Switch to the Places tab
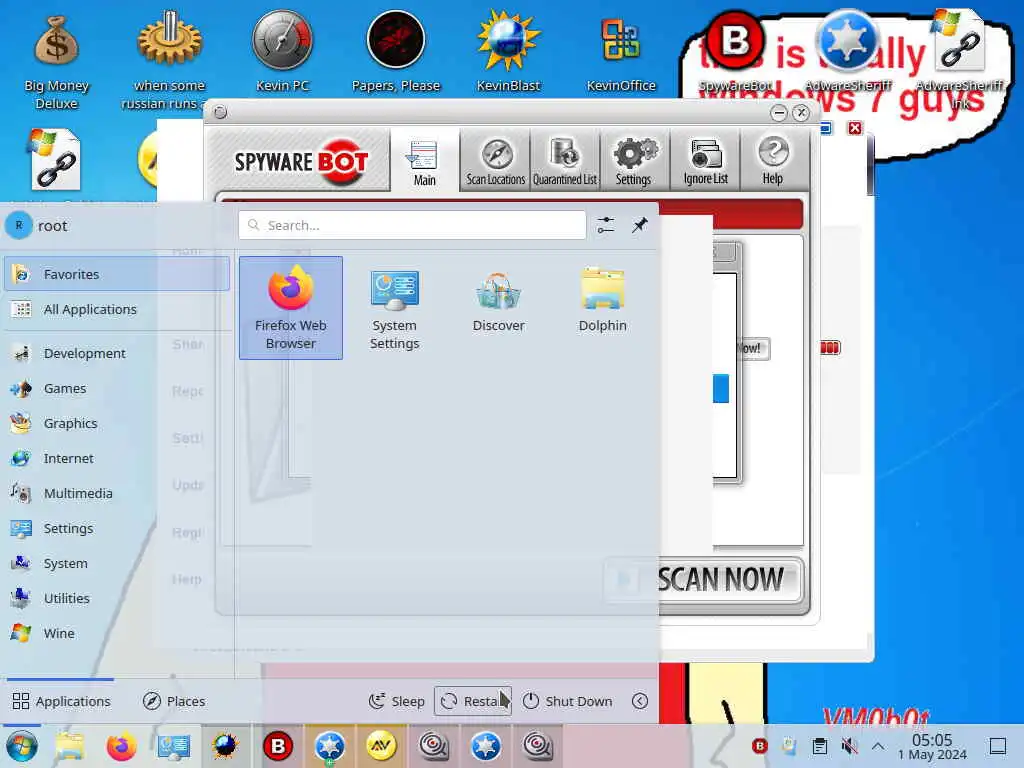This screenshot has height=768, width=1024. point(174,701)
